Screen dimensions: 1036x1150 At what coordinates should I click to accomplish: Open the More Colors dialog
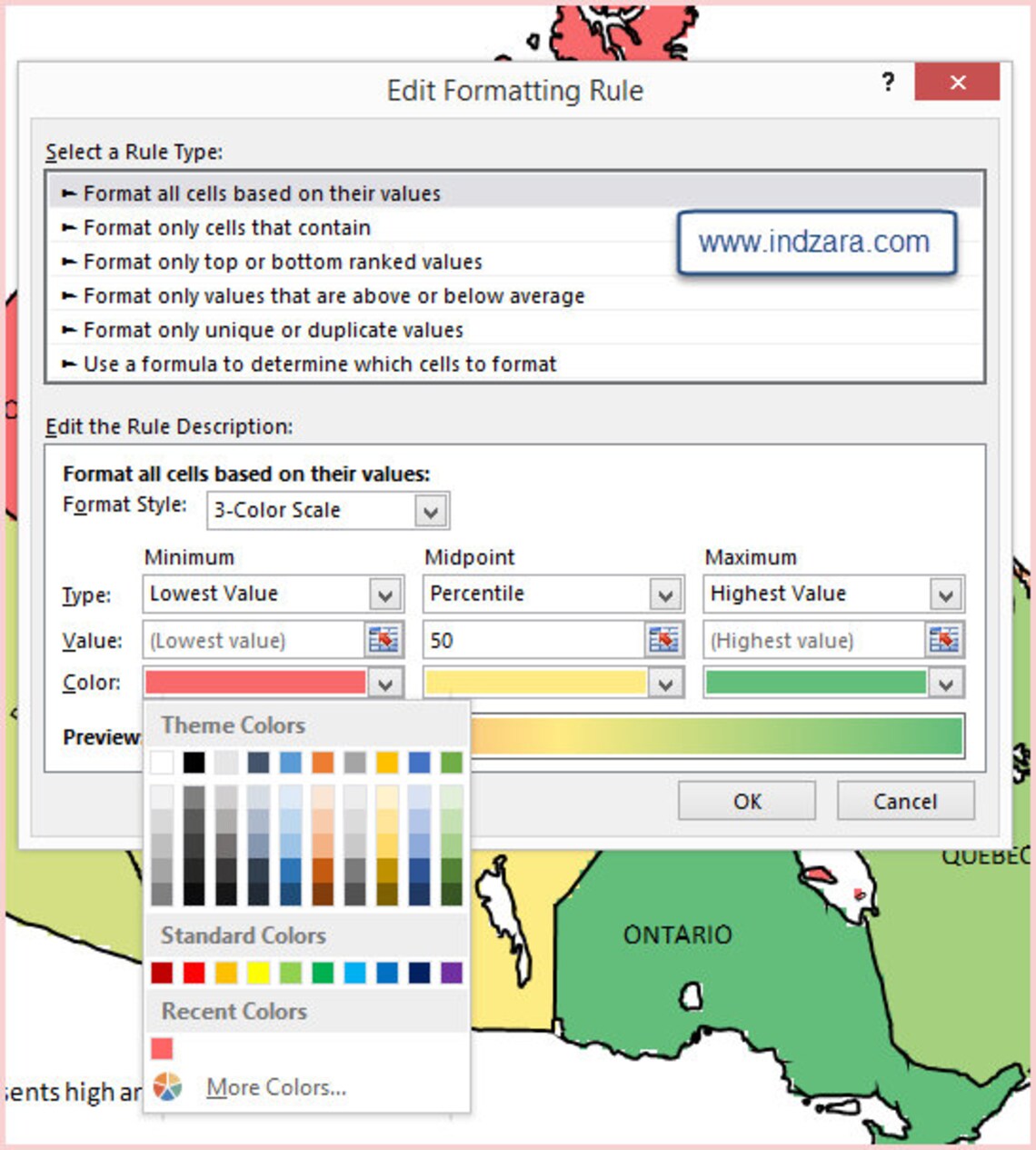pyautogui.click(x=275, y=1087)
